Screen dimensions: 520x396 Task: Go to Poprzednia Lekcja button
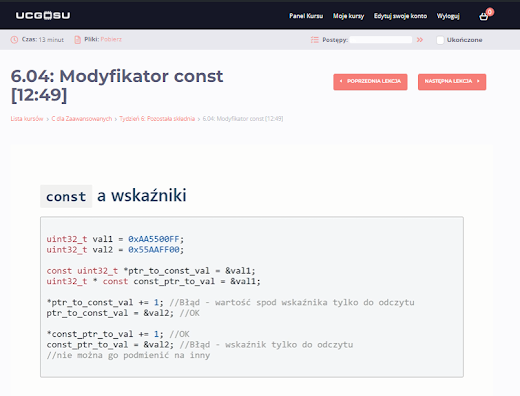[370, 82]
